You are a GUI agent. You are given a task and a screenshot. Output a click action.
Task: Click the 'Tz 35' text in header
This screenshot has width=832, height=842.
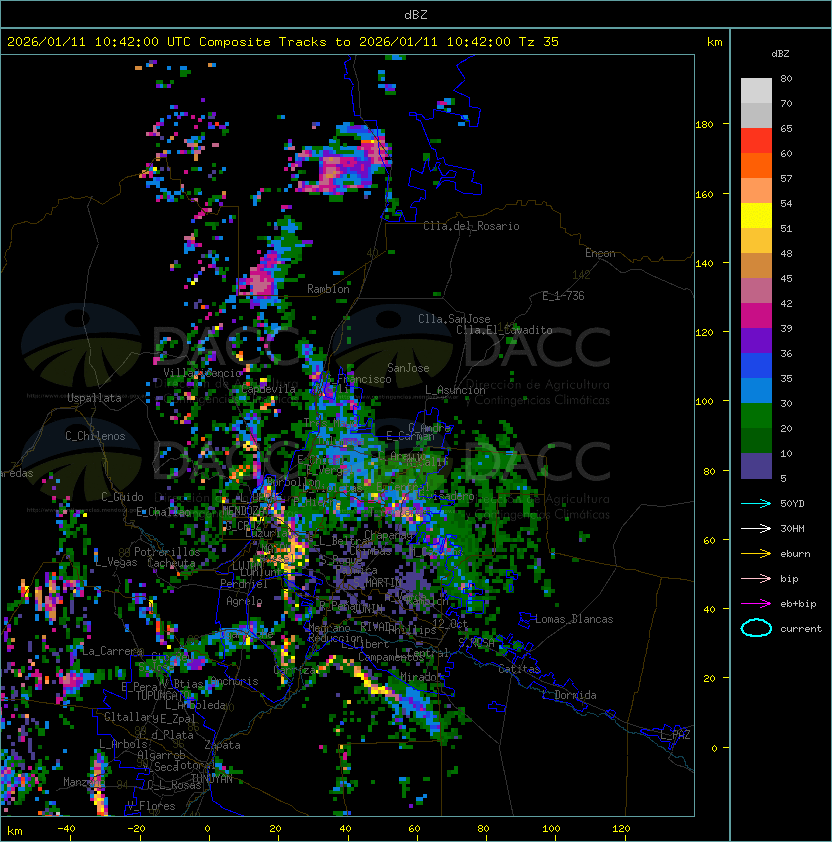pos(539,42)
